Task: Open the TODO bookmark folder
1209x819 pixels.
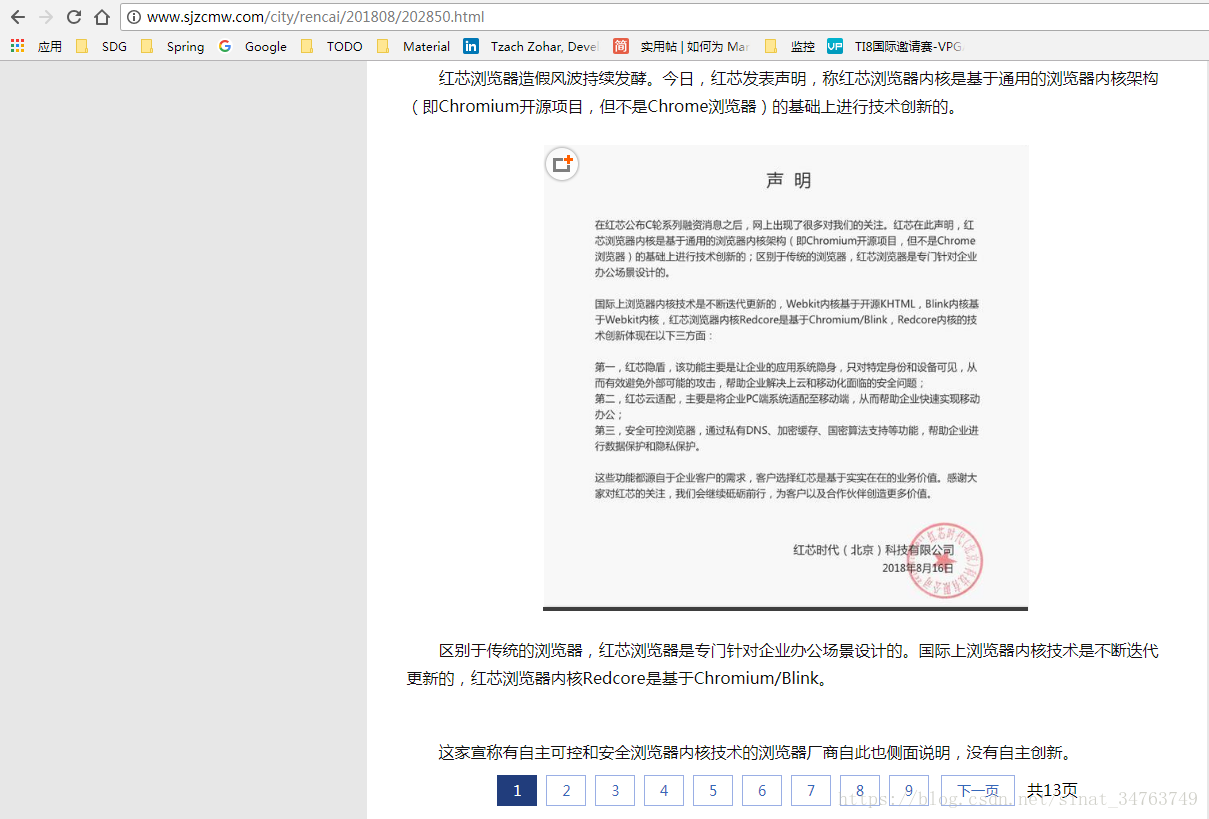Action: click(332, 46)
